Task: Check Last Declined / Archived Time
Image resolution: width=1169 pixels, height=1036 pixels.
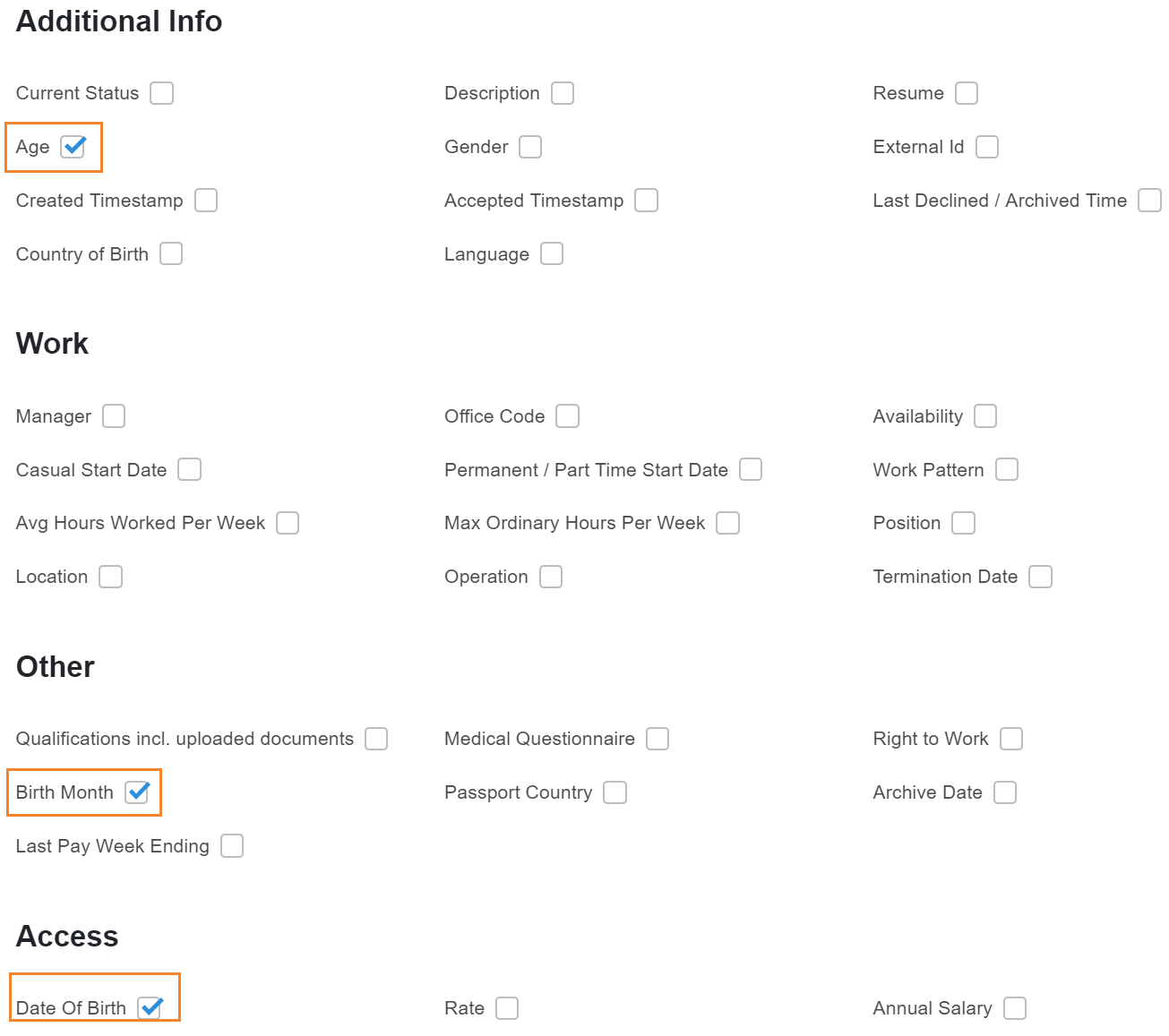Action: [1148, 201]
